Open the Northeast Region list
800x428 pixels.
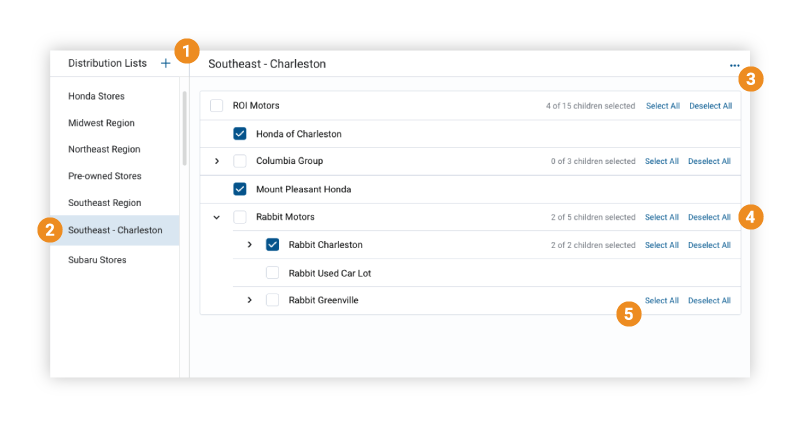[x=104, y=149]
